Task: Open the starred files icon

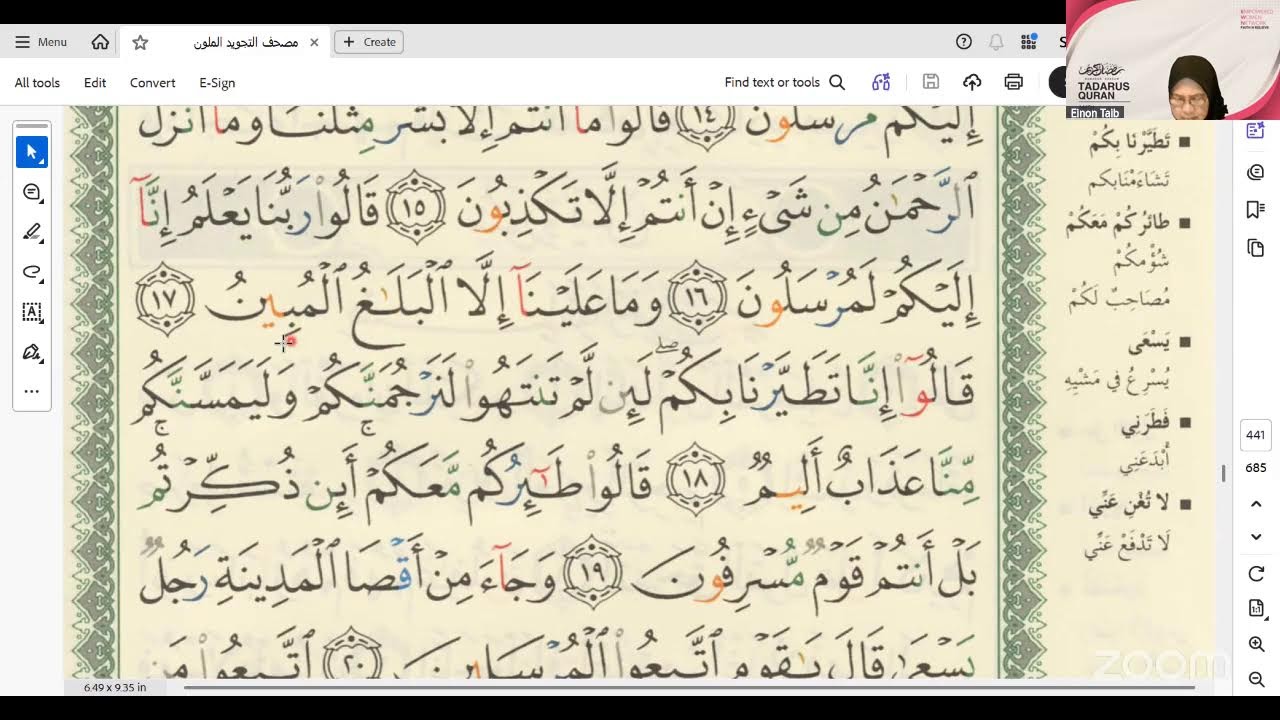Action: click(x=140, y=42)
